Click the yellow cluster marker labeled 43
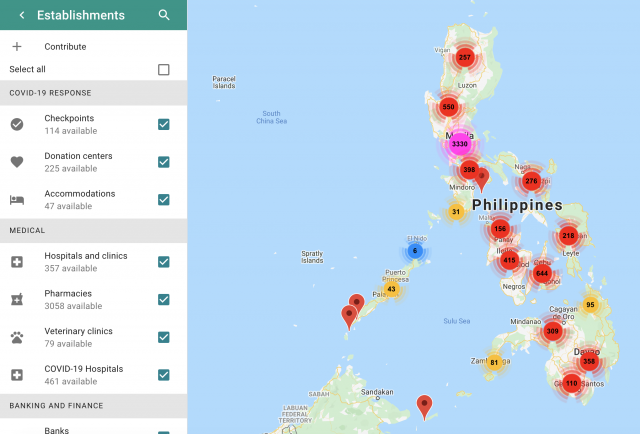The height and width of the screenshot is (434, 640). click(x=391, y=289)
